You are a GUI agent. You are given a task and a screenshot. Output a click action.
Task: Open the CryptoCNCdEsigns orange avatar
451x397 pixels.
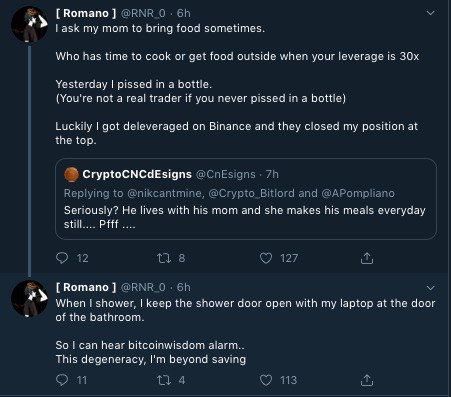click(x=71, y=174)
